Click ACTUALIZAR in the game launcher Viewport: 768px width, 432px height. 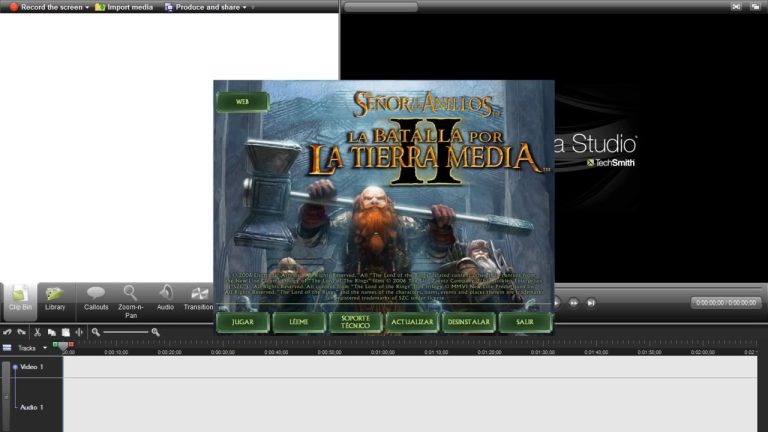pos(412,322)
